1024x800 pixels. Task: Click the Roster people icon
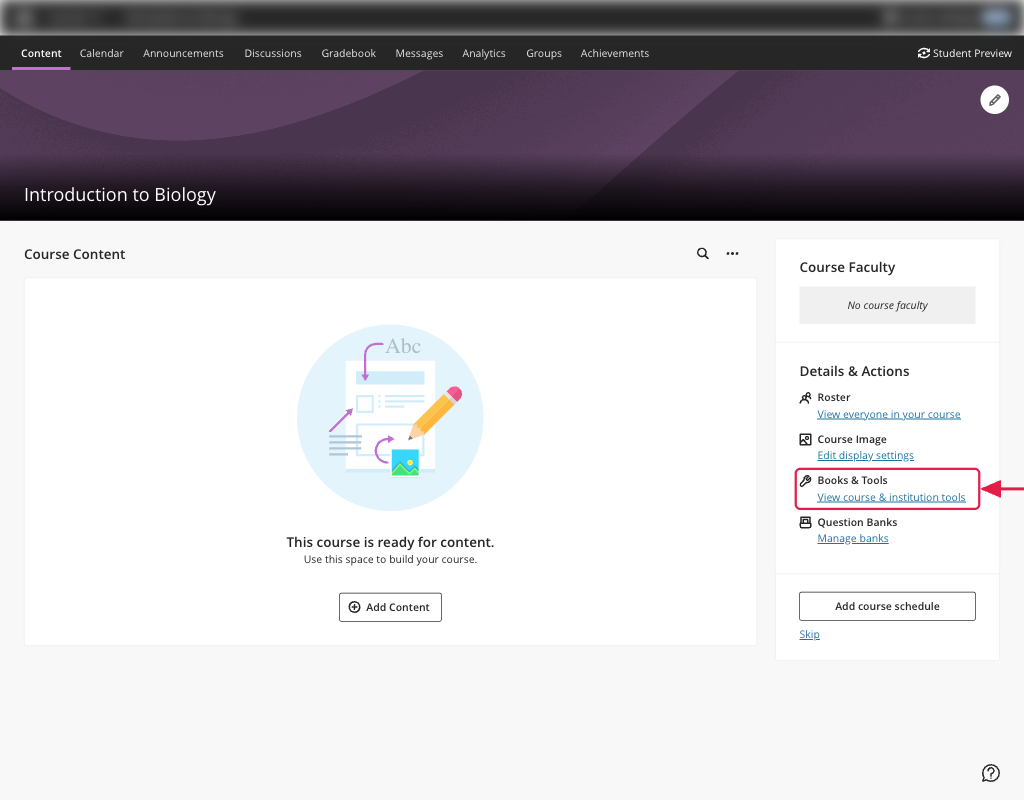pyautogui.click(x=805, y=398)
